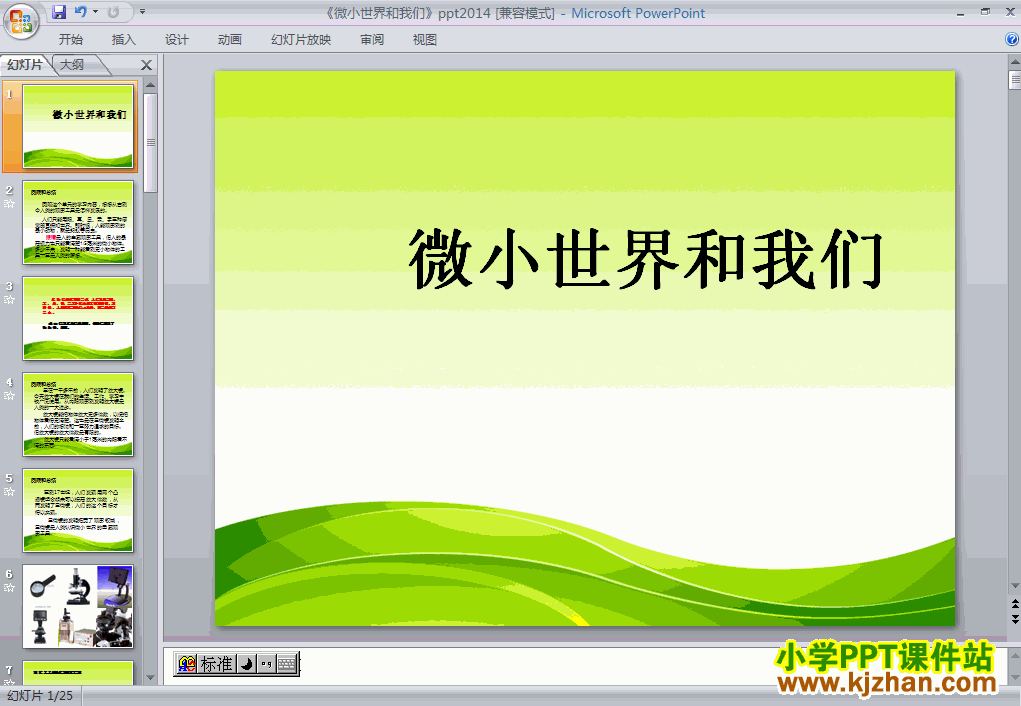Click the 幻灯片 1/25 status bar indicator

40,696
